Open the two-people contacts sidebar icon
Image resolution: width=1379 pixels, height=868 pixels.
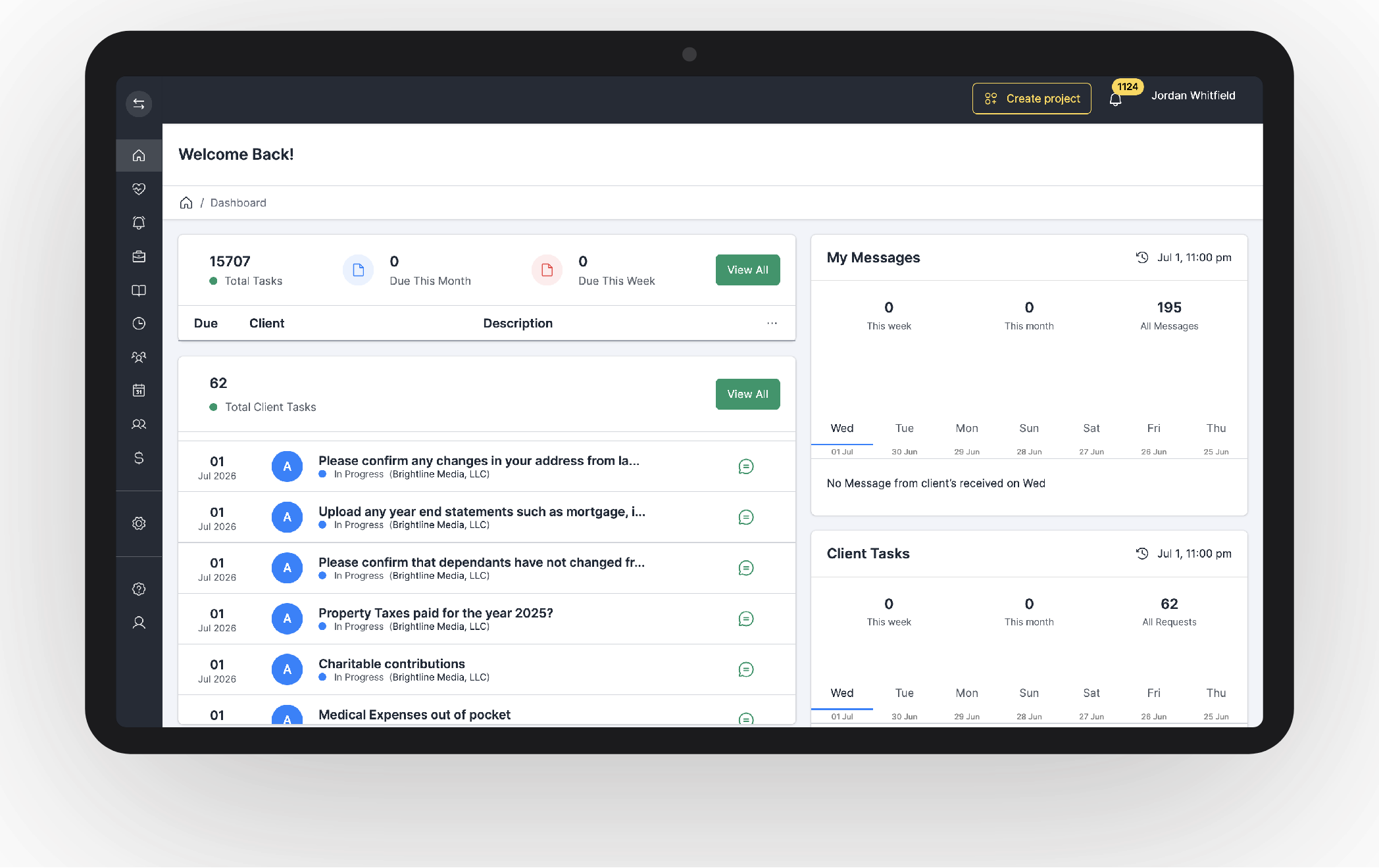(x=139, y=424)
